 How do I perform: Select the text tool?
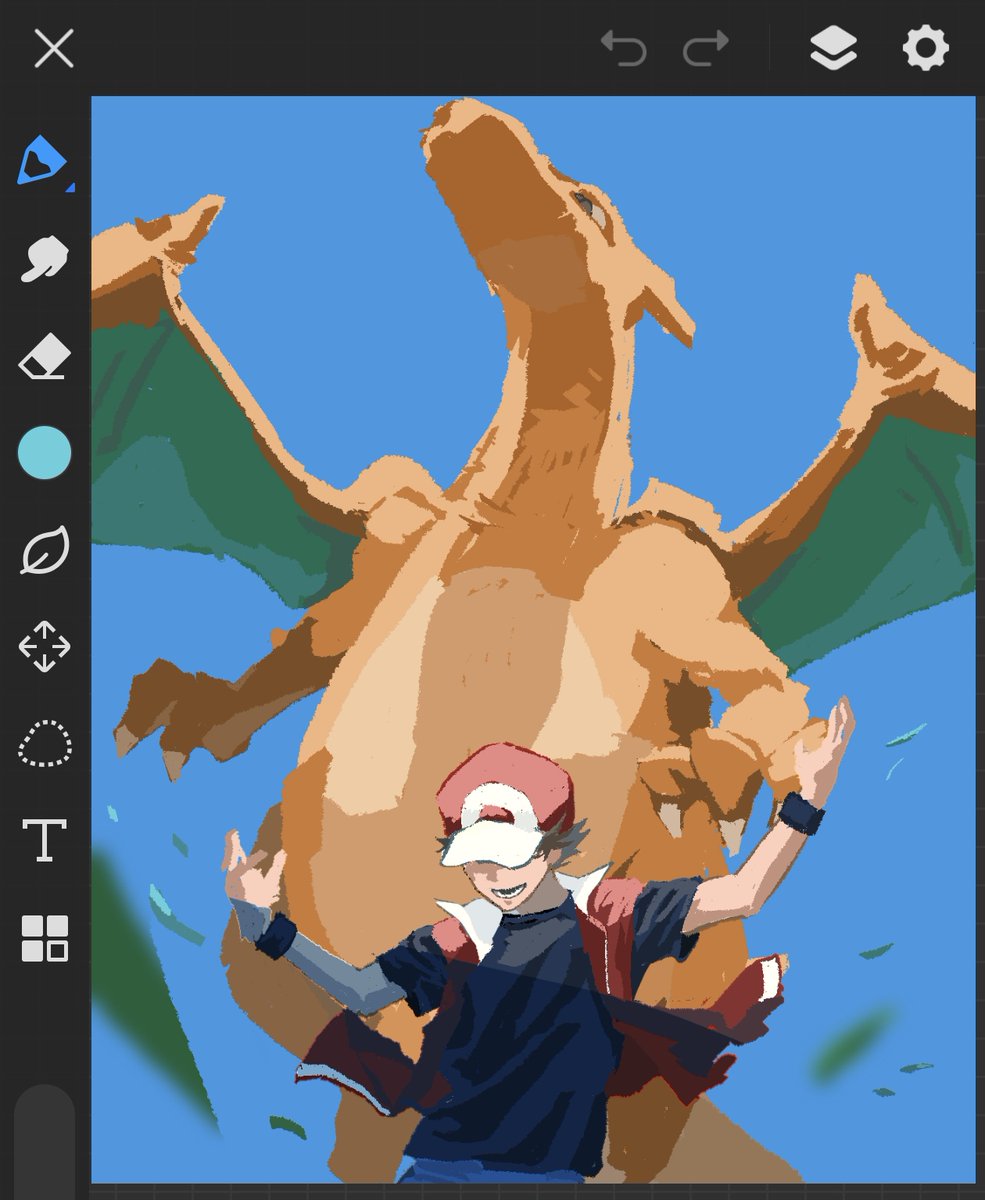tap(45, 840)
